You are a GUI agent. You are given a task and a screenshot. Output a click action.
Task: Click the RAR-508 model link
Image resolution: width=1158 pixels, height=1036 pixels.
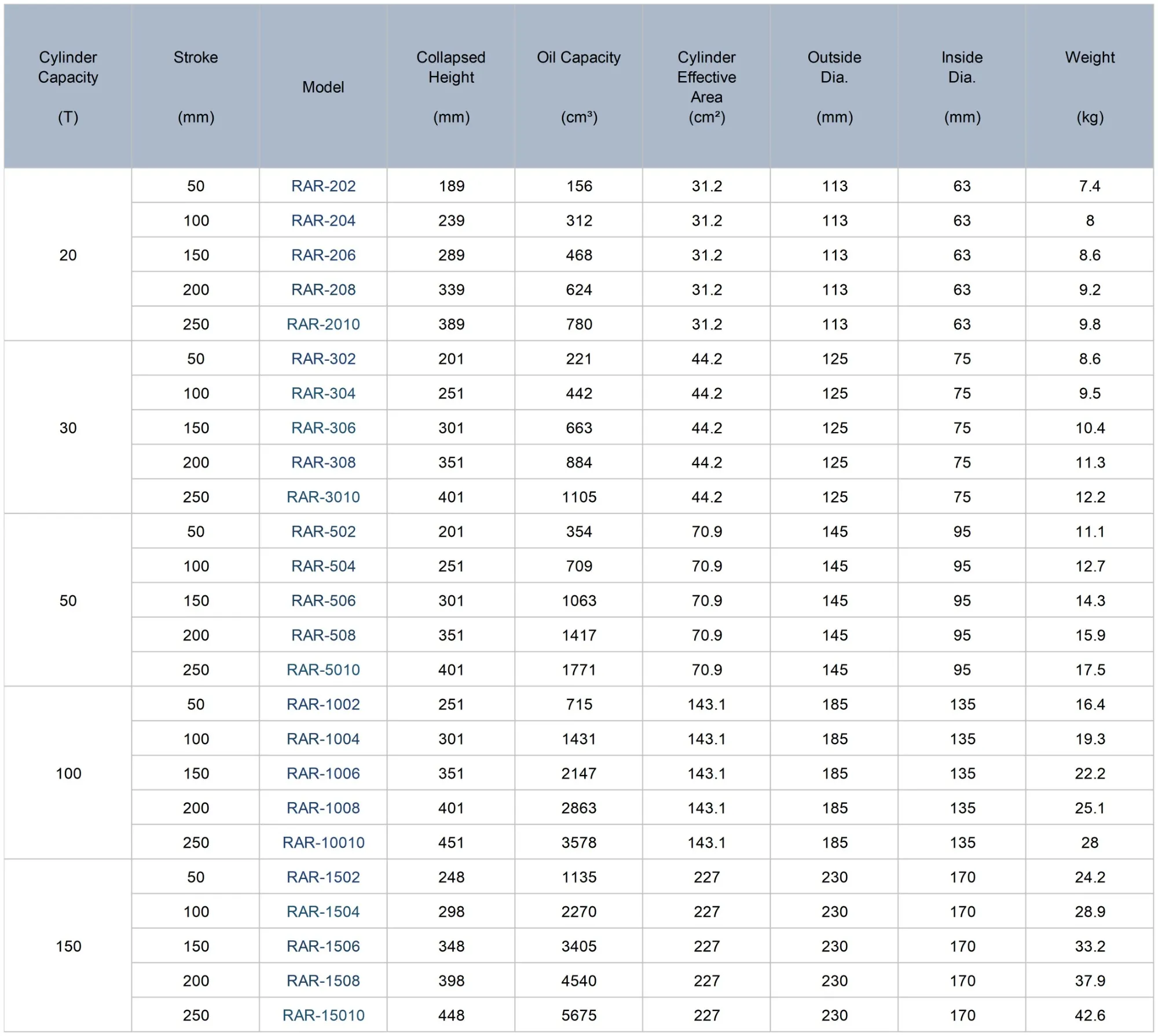click(323, 635)
